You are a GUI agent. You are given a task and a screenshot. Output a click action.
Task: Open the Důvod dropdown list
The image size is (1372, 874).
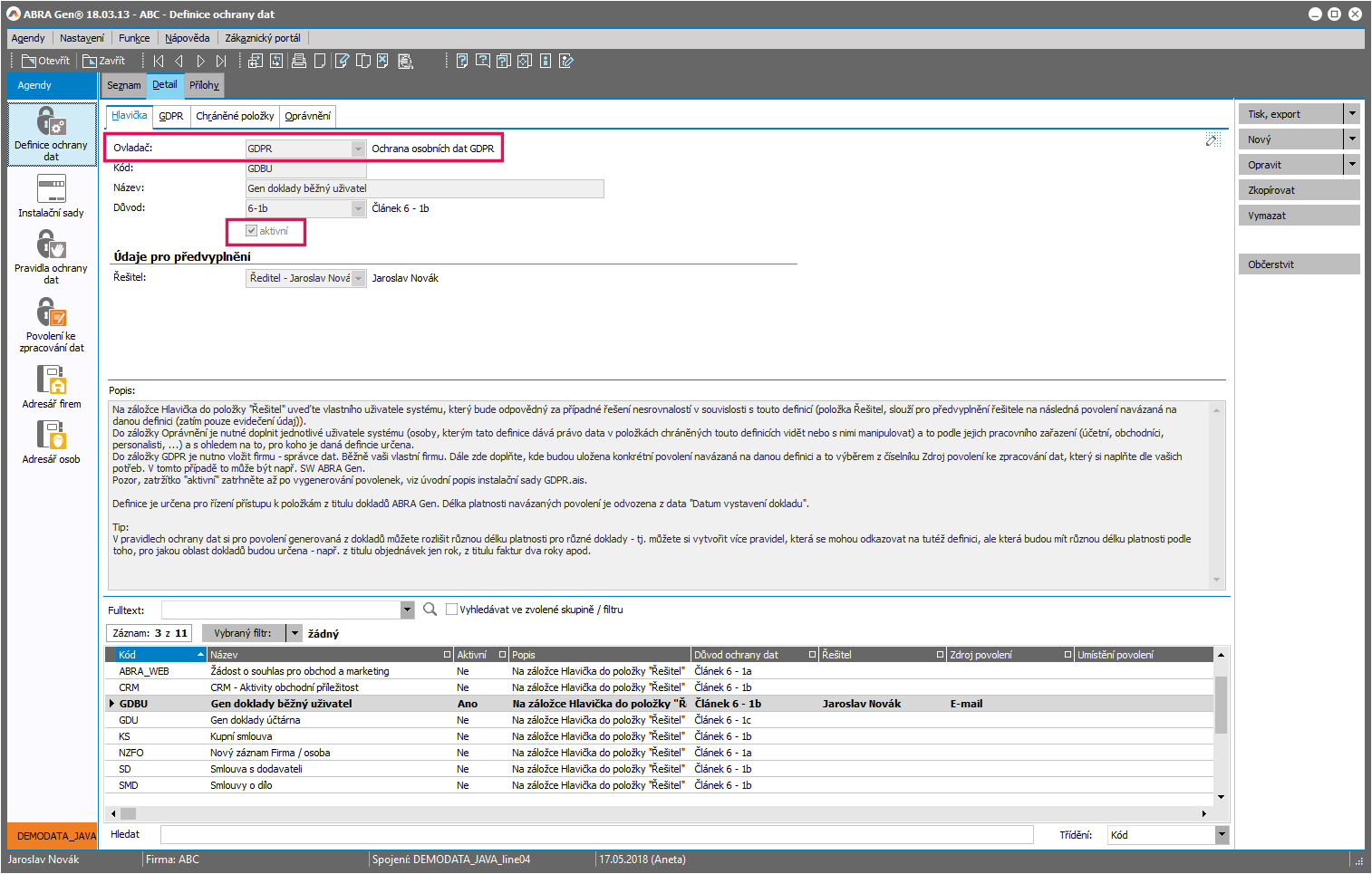pos(358,208)
